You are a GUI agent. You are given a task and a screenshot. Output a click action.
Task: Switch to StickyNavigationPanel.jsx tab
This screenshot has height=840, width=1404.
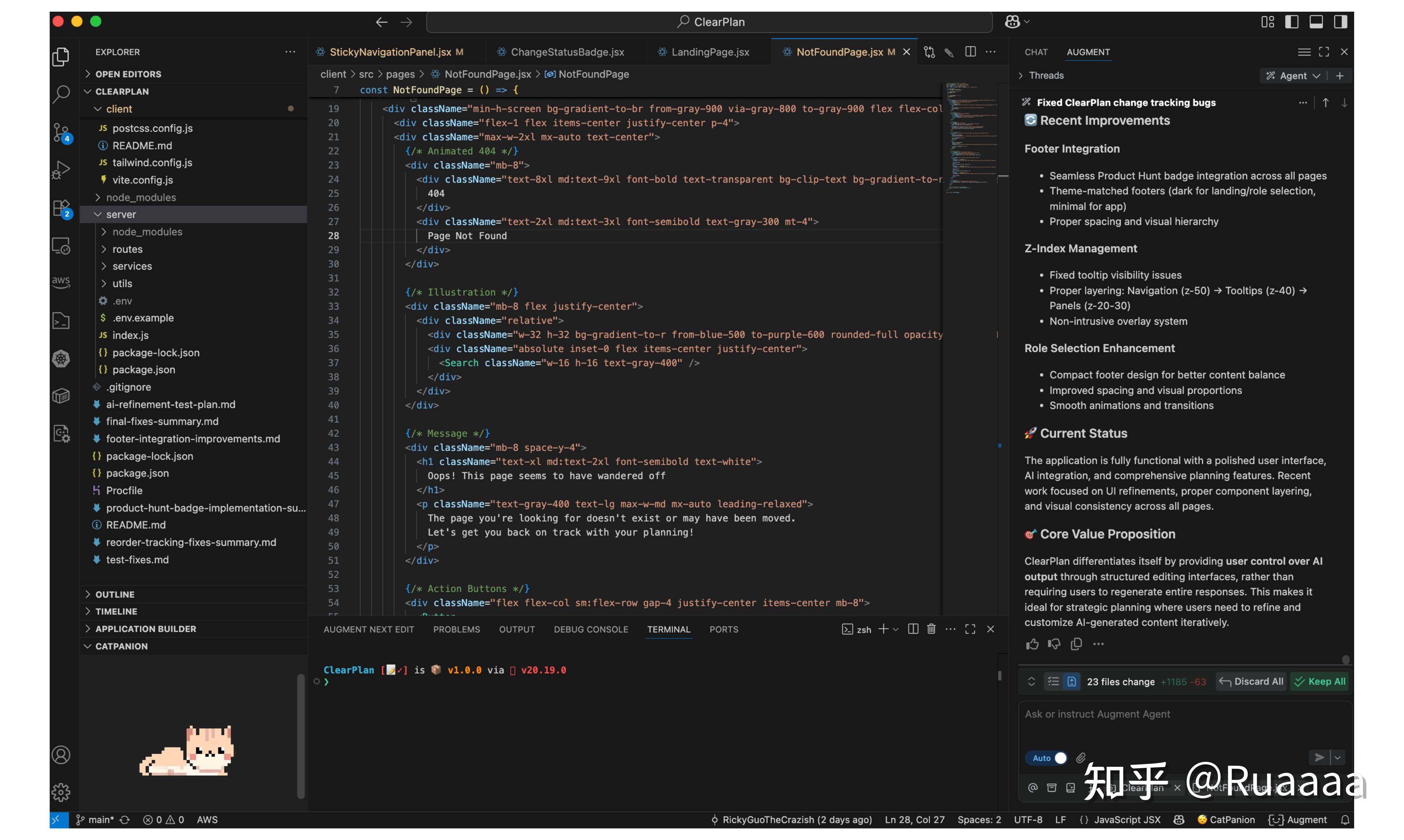coord(396,52)
